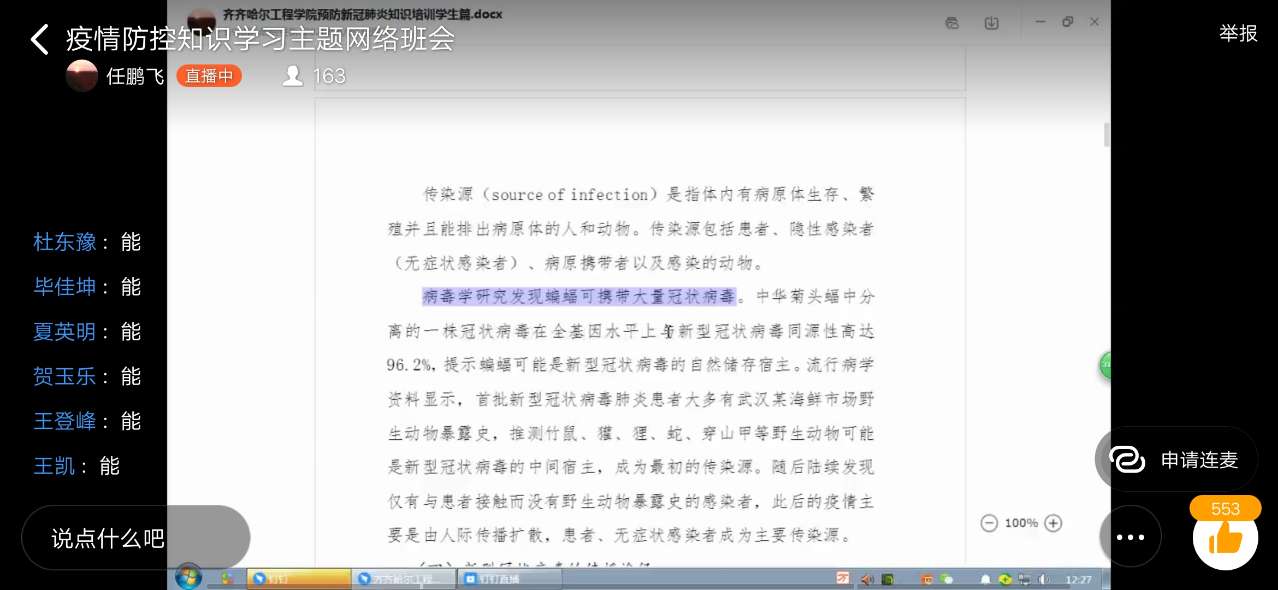Image resolution: width=1278 pixels, height=590 pixels.
Task: Zoom out with the minus icon
Action: (x=989, y=523)
